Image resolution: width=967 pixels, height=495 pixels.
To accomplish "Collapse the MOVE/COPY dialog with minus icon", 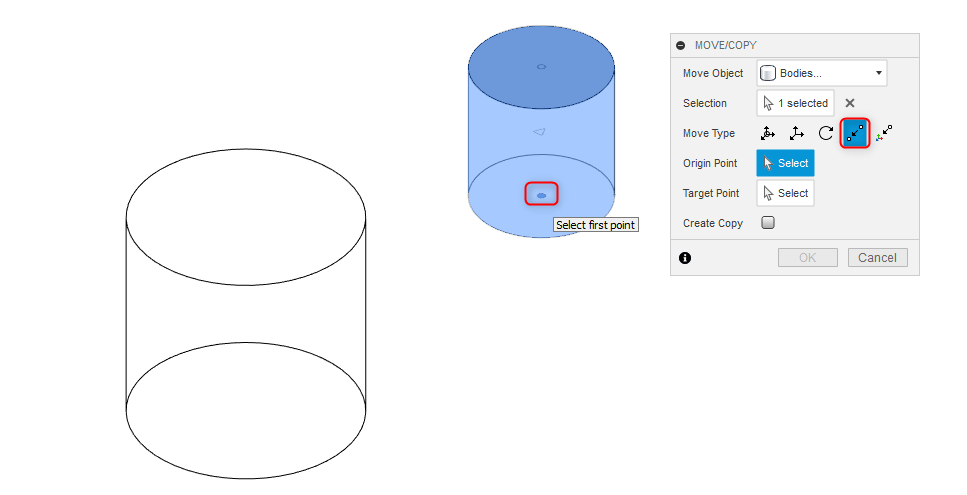I will click(x=681, y=46).
